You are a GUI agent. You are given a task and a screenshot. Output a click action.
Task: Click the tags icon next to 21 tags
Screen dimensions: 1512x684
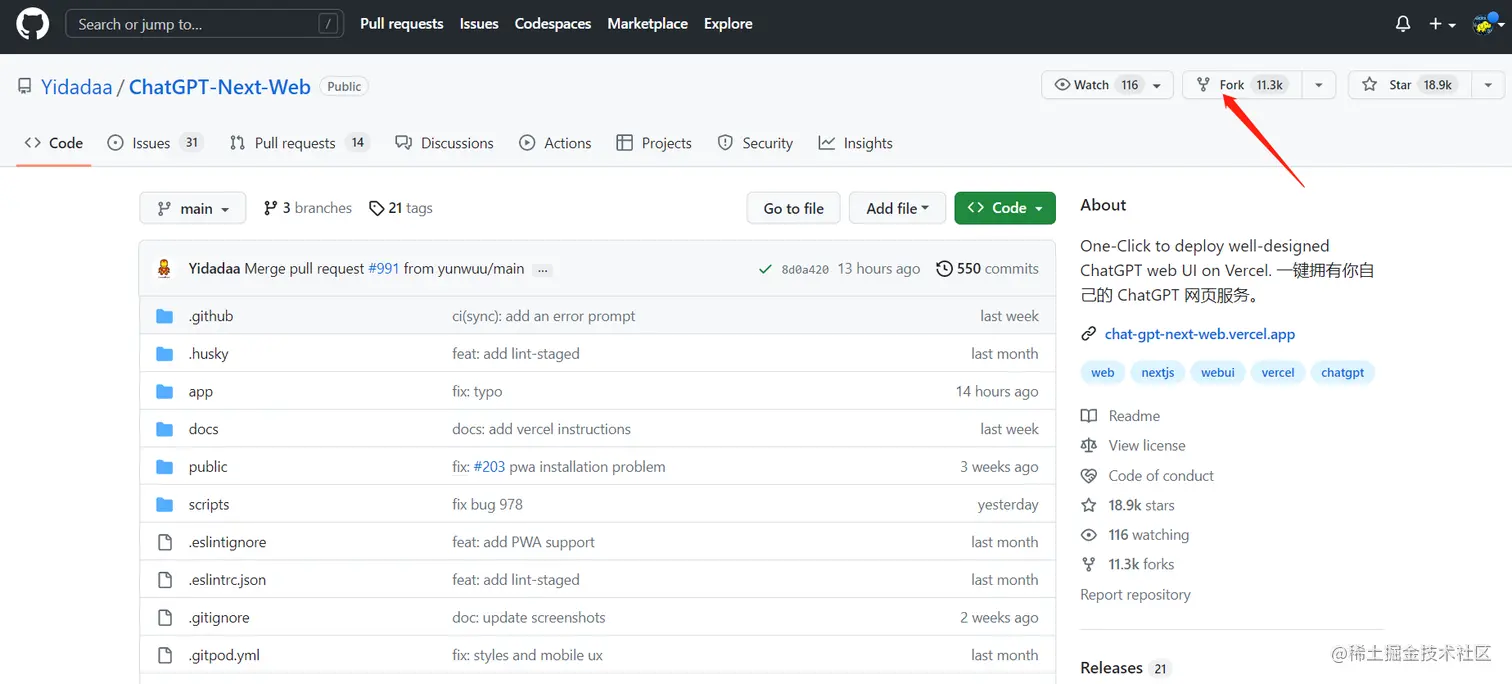click(x=377, y=207)
